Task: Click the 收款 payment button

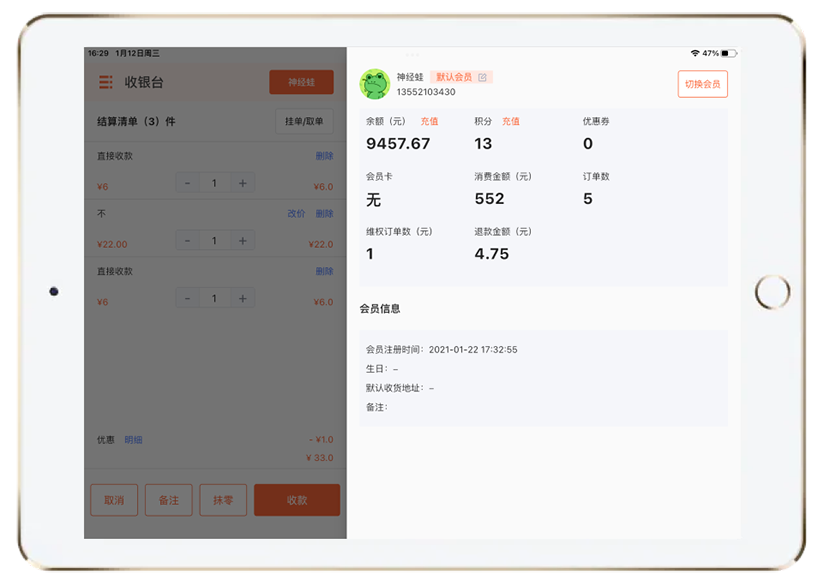Action: (297, 500)
